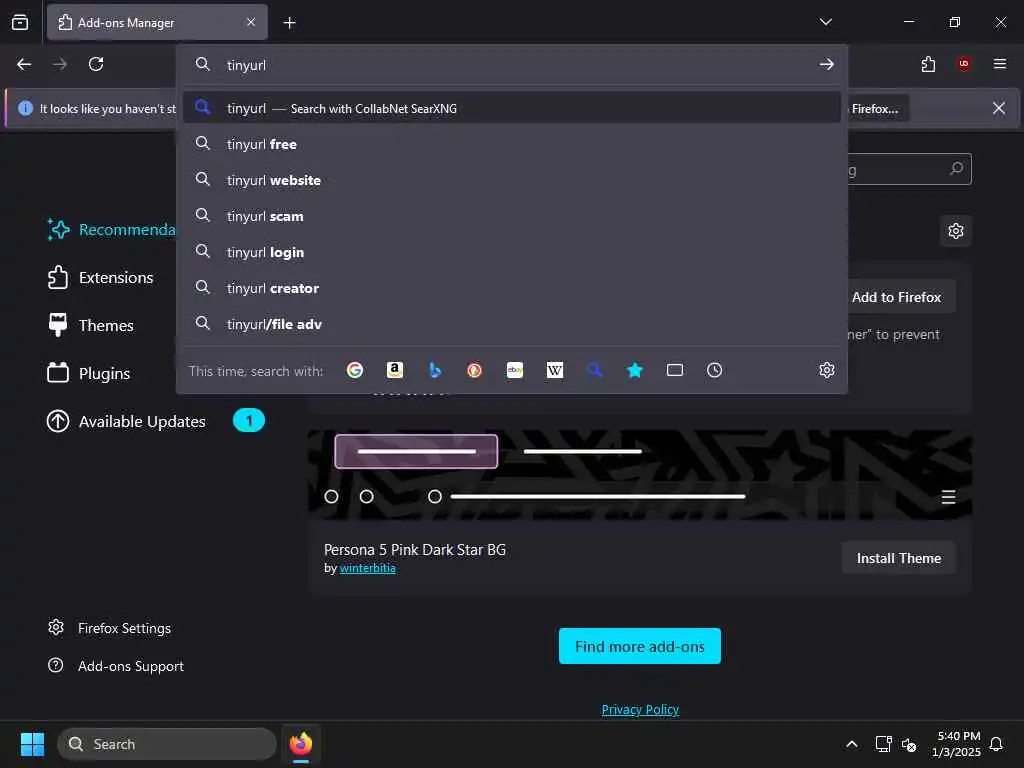Go back one page

tap(24, 64)
